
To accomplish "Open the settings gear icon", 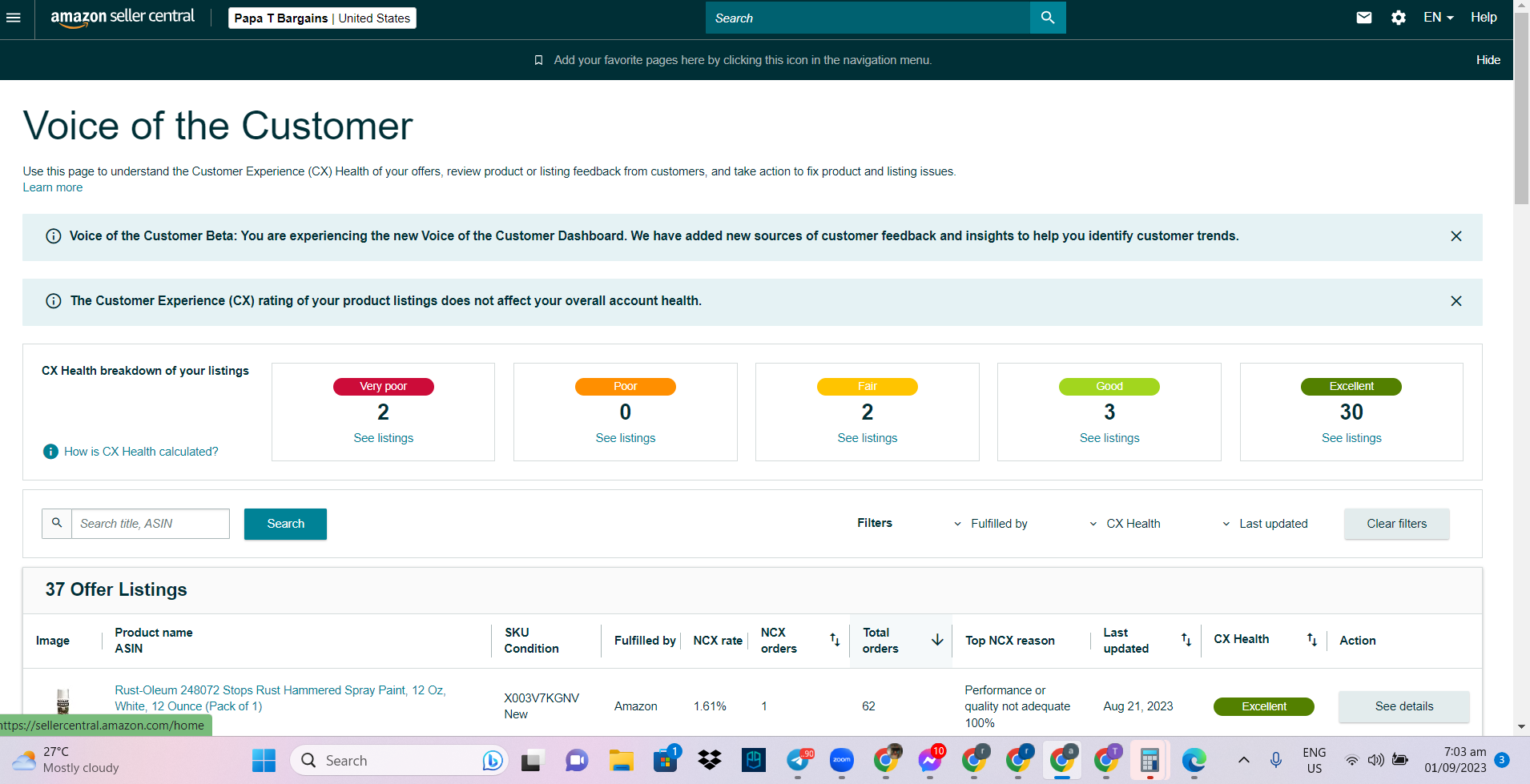I will tap(1399, 18).
